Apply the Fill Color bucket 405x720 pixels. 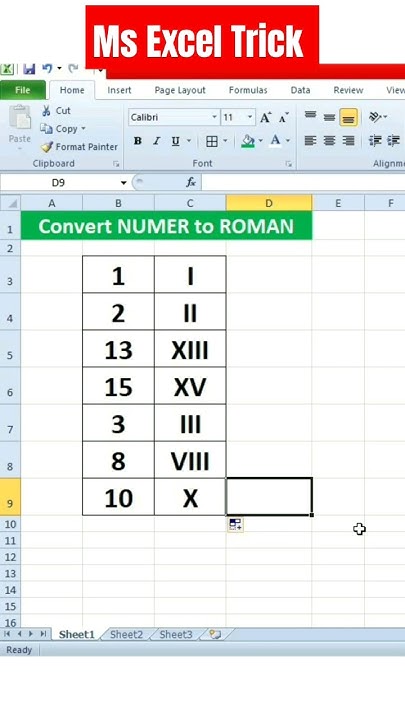click(x=248, y=141)
